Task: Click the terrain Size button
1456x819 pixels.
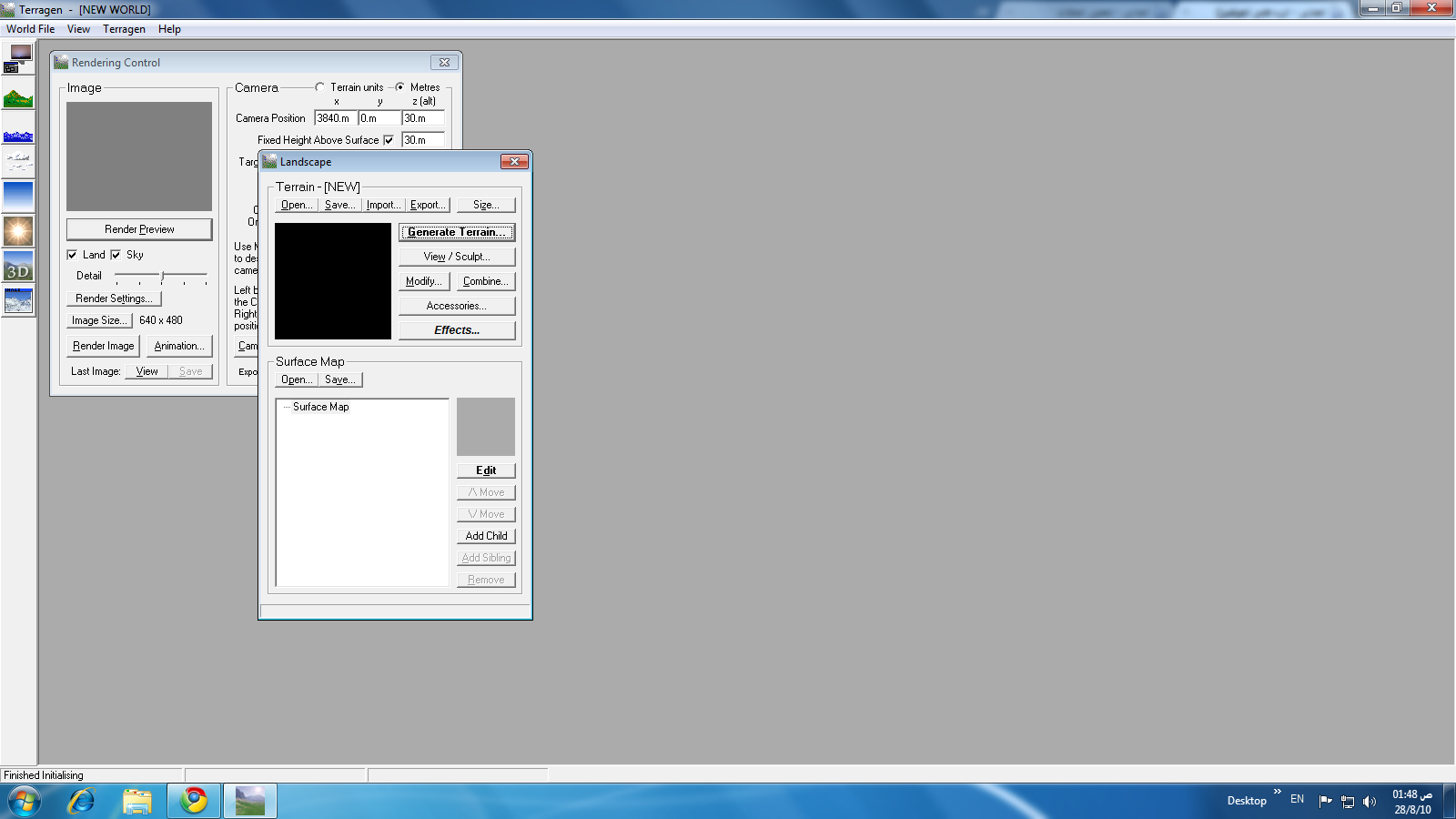Action: [486, 205]
